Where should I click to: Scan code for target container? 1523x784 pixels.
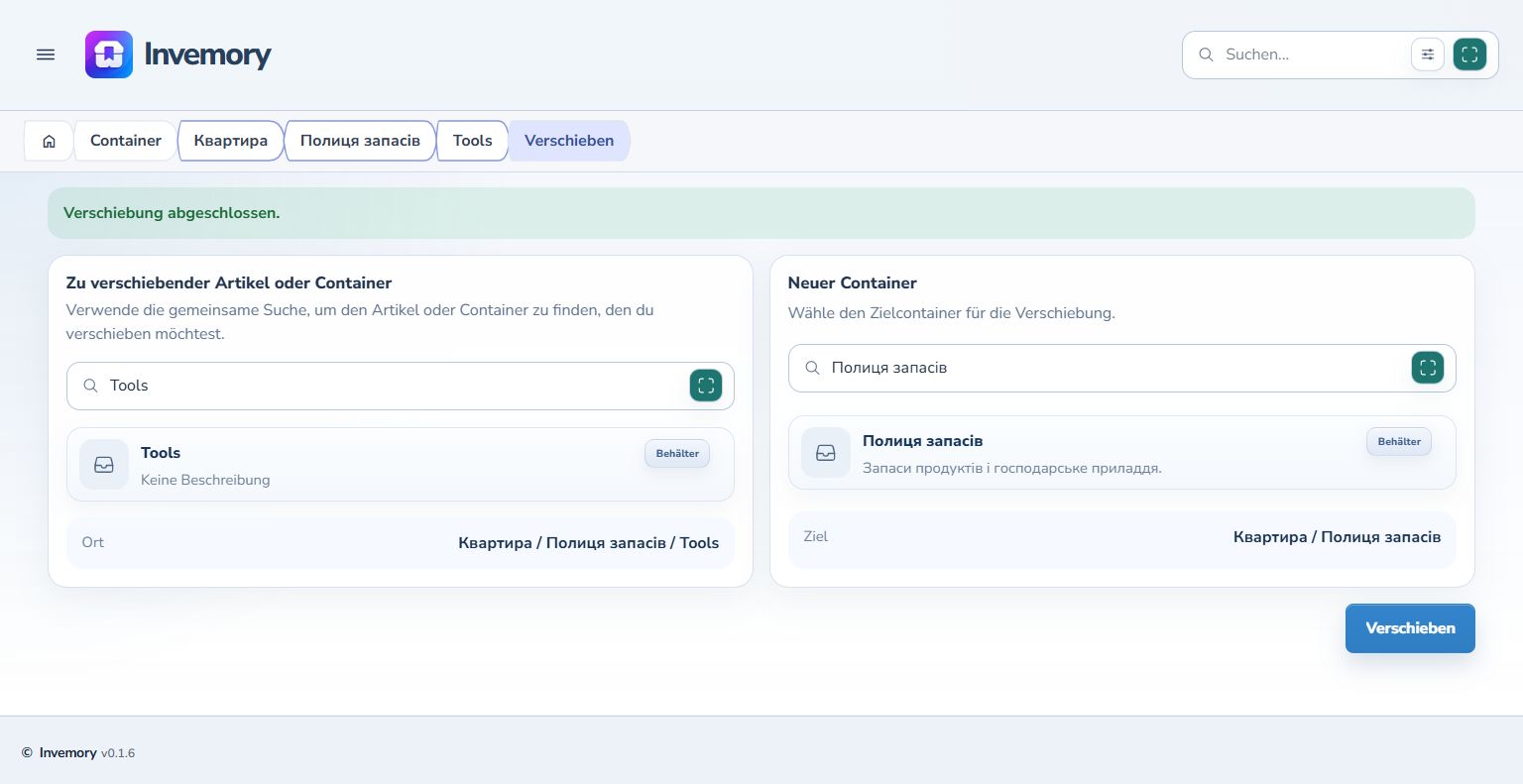point(1428,368)
